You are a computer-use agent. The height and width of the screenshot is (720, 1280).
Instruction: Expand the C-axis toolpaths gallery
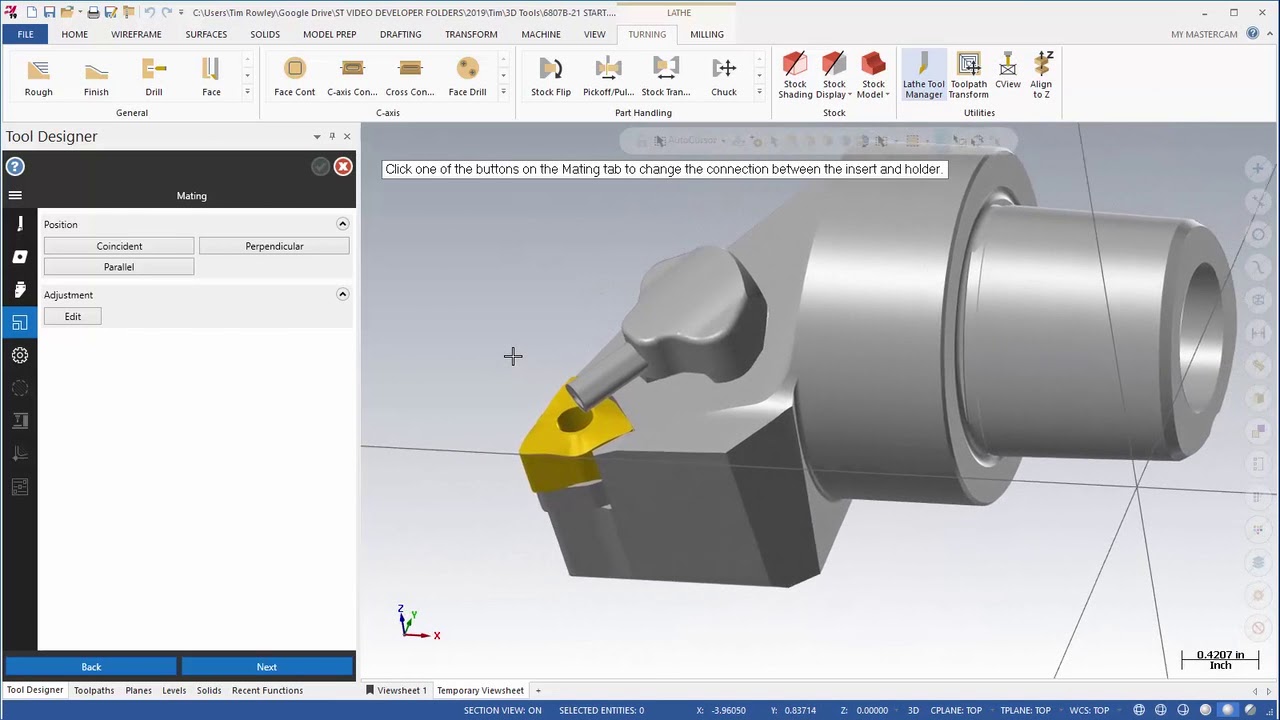click(503, 92)
